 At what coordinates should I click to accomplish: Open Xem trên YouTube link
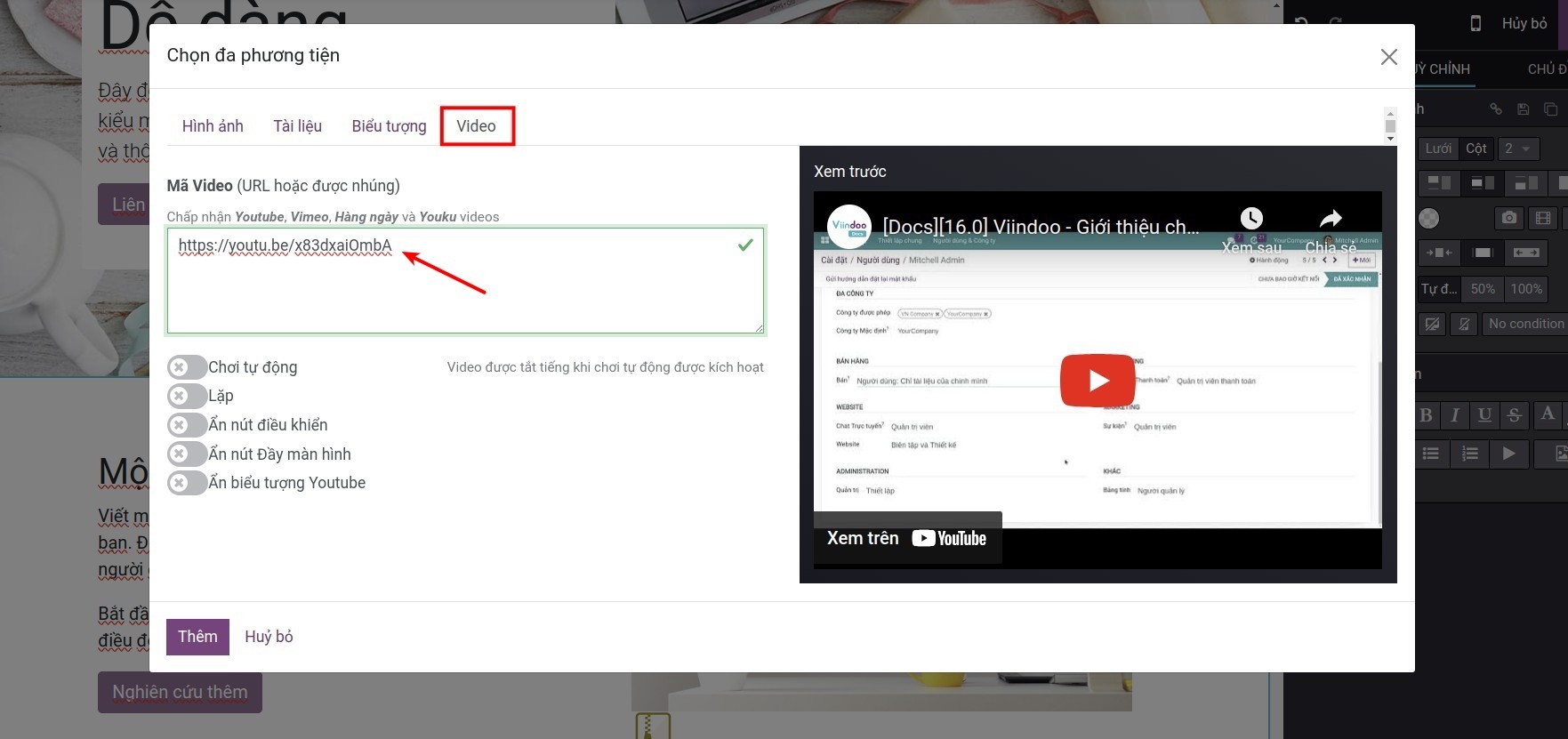point(907,538)
